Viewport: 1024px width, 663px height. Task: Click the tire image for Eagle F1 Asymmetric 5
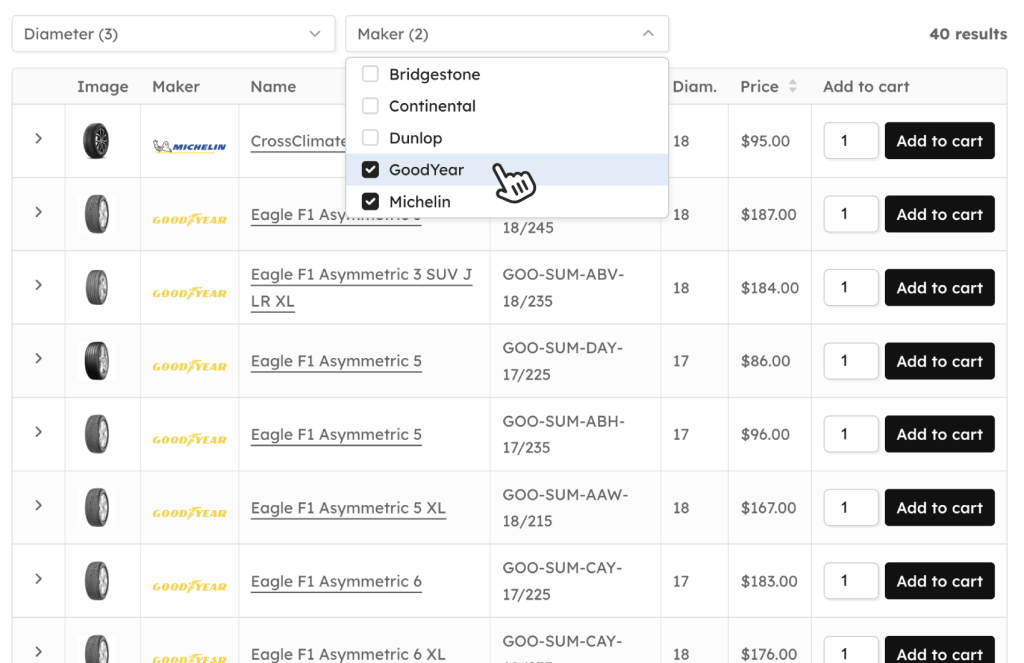pyautogui.click(x=97, y=361)
